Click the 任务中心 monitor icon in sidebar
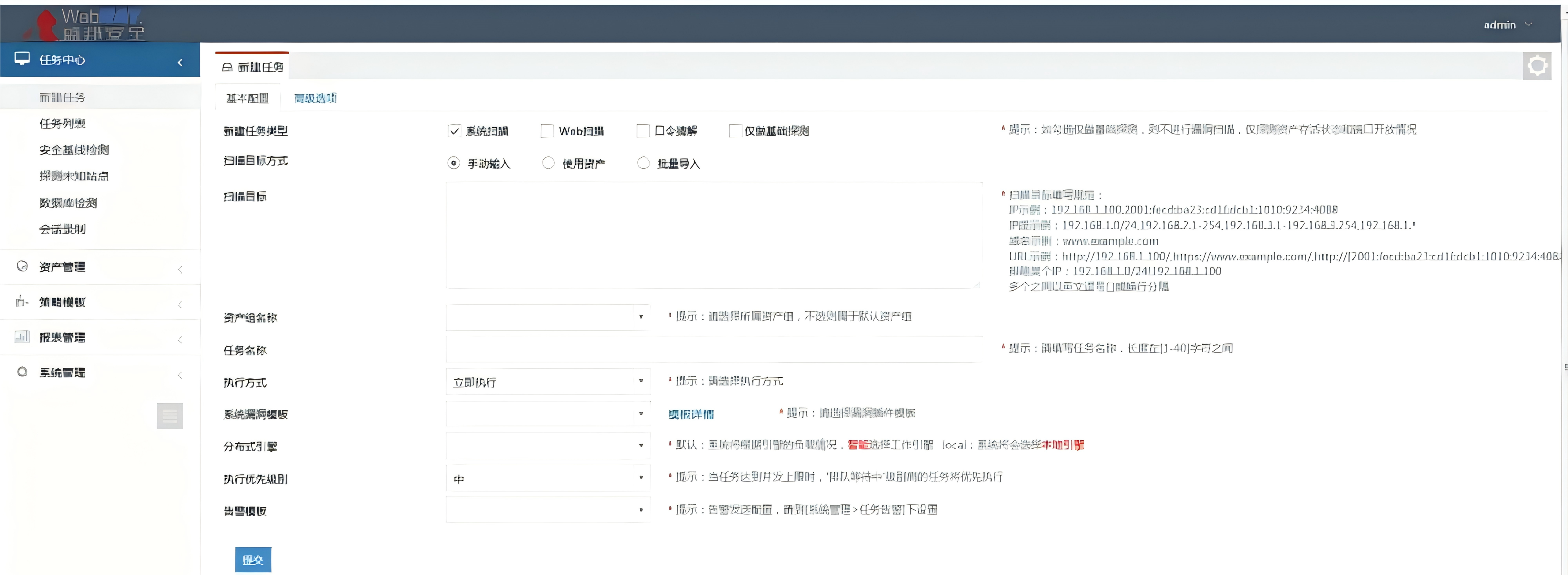The width and height of the screenshot is (1568, 575). [x=22, y=58]
